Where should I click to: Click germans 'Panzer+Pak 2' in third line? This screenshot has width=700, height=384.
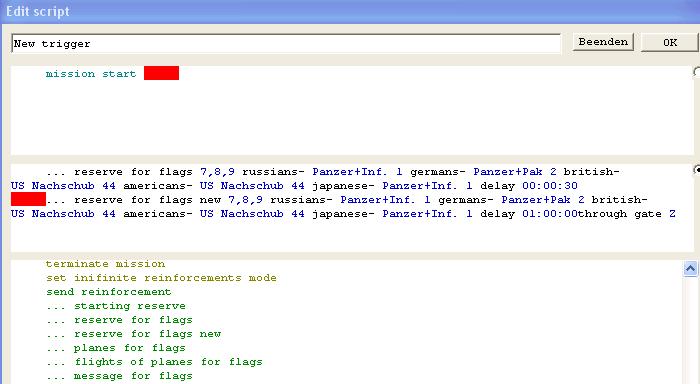pyautogui.click(x=543, y=200)
